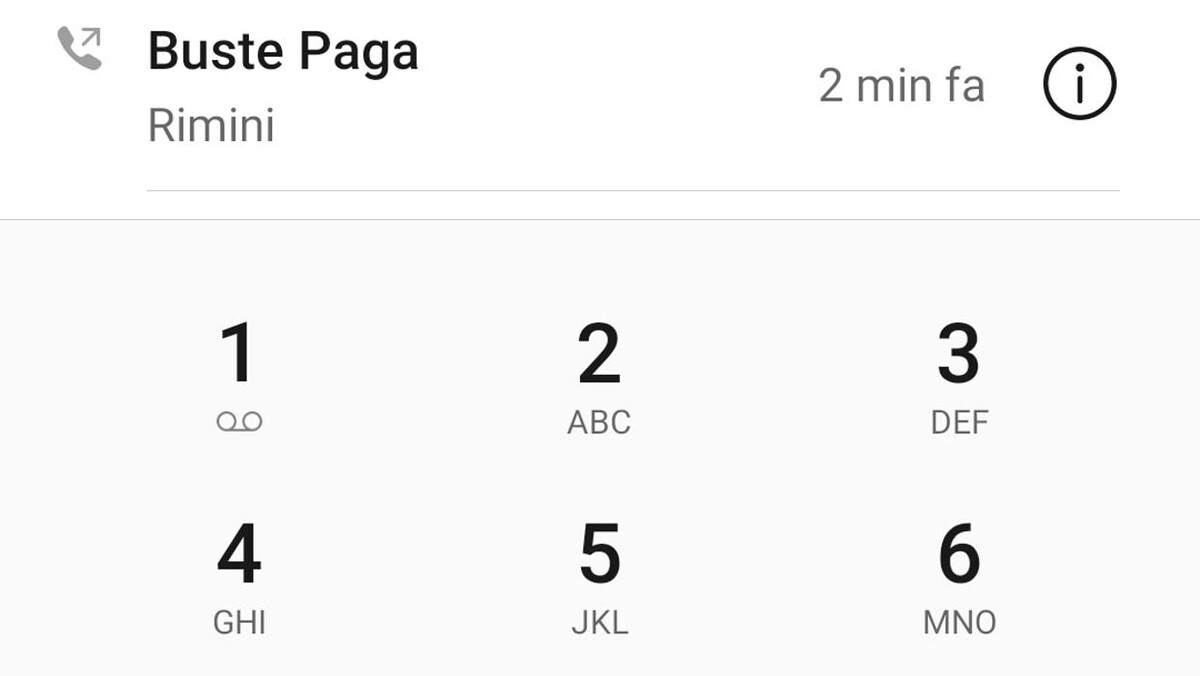
Task: Tap the GHI letters label
Action: 239,623
